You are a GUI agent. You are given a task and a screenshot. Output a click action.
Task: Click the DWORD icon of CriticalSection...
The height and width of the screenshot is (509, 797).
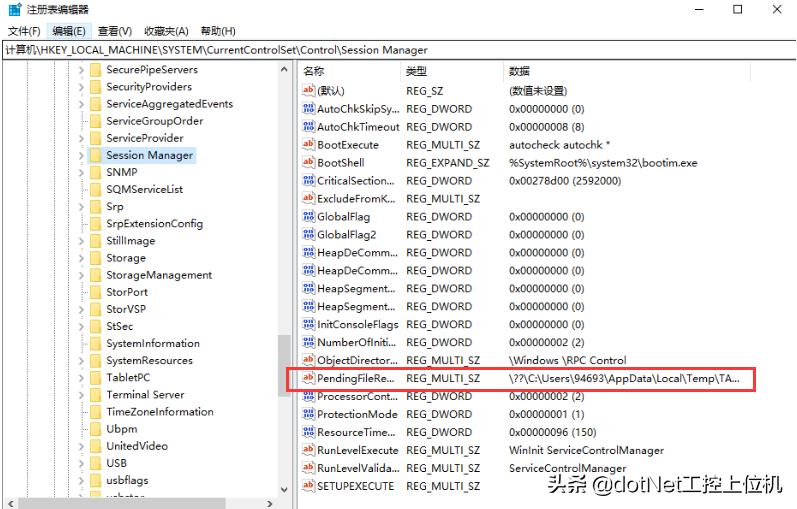308,181
